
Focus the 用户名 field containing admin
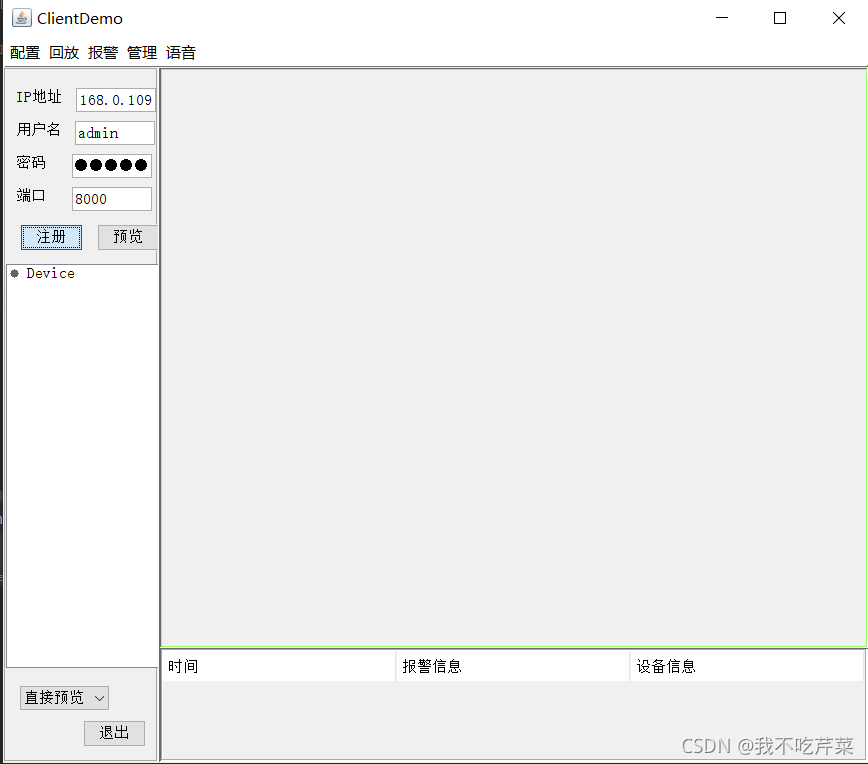pyautogui.click(x=114, y=133)
